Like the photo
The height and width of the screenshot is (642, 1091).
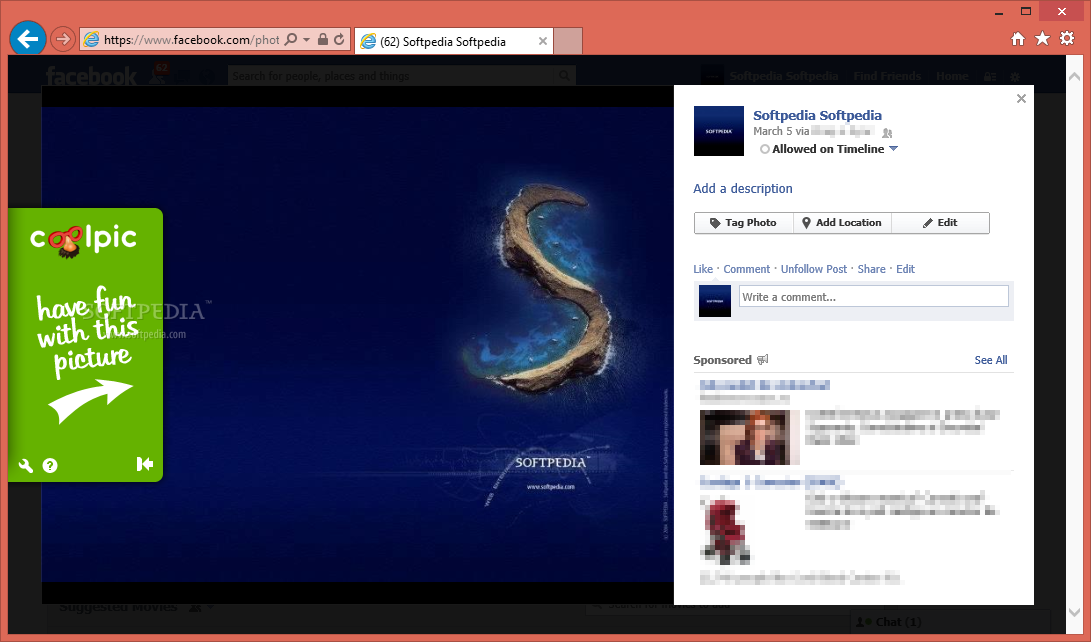tap(703, 269)
